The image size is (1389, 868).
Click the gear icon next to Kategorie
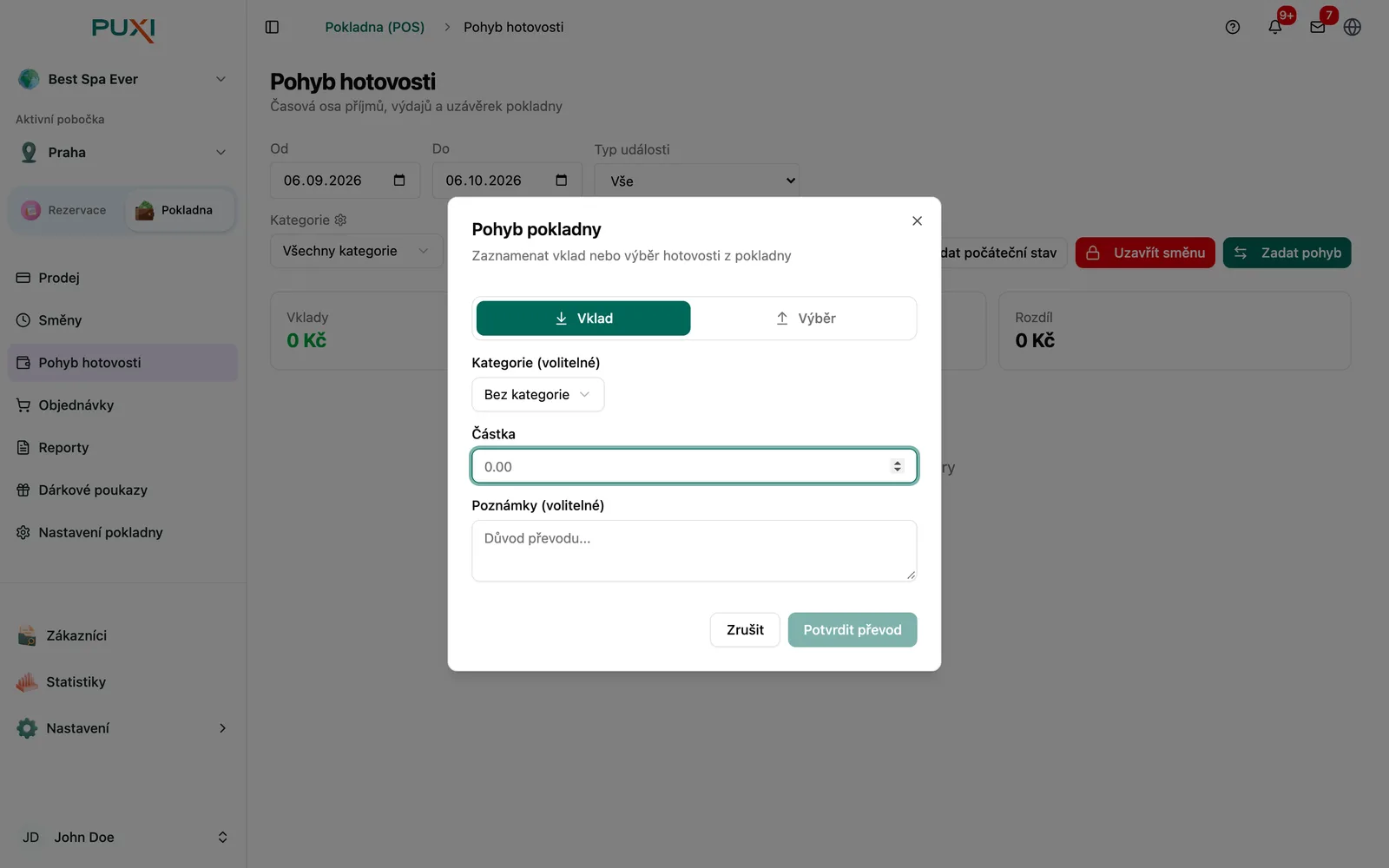341,220
